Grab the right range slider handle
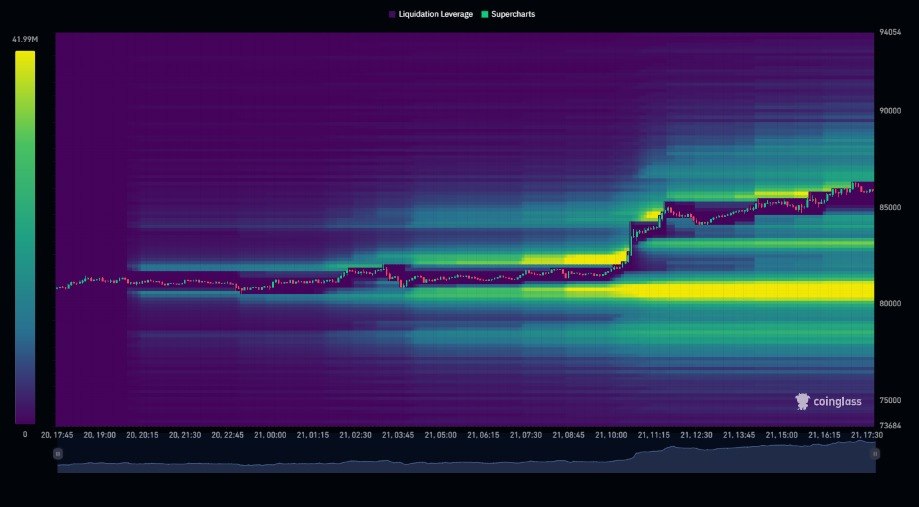 (875, 454)
